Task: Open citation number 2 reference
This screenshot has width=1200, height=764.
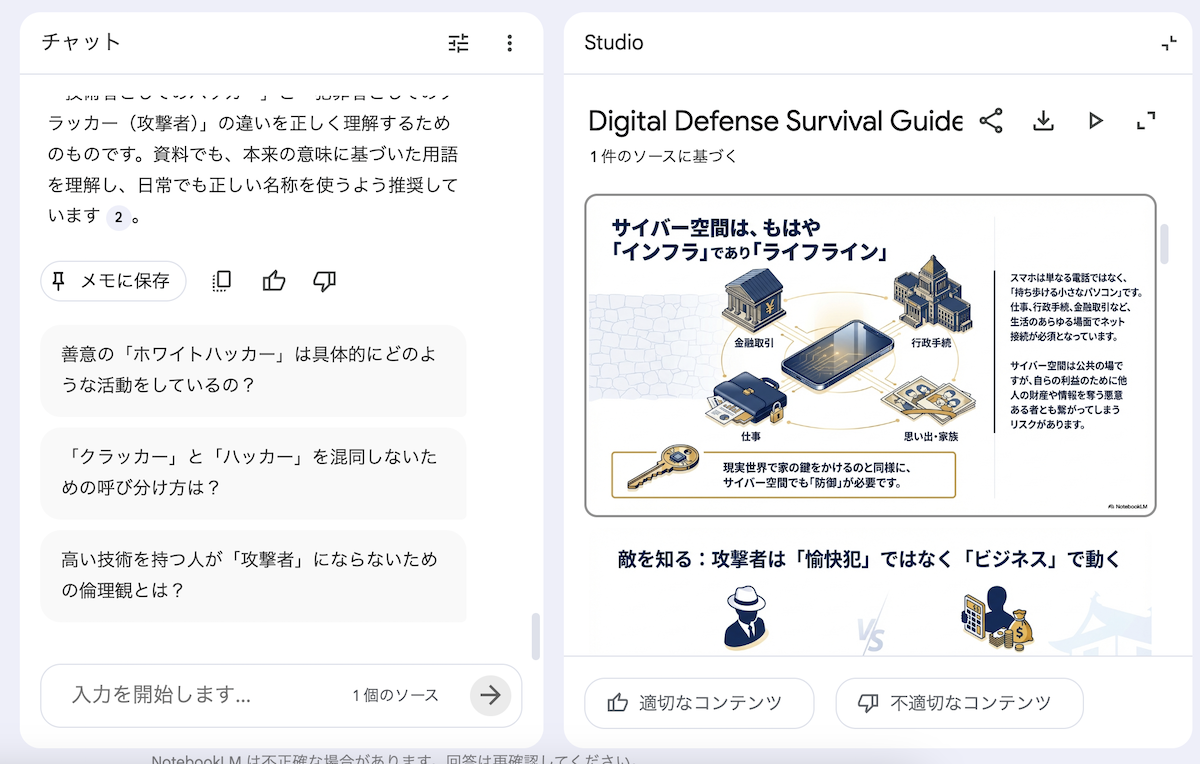Action: pos(118,216)
